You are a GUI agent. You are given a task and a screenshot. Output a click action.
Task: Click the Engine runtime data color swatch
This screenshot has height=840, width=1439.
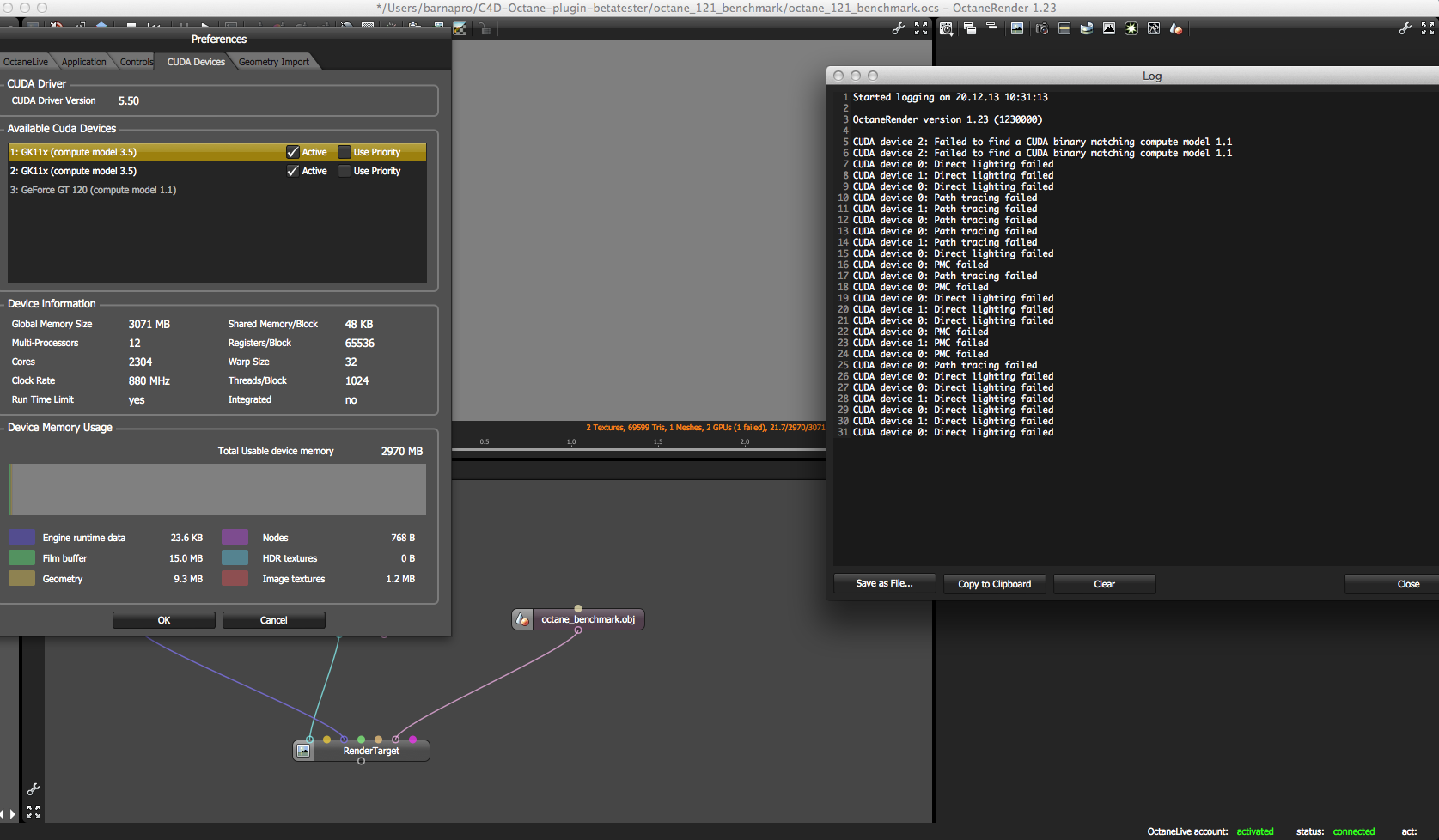tap(22, 538)
